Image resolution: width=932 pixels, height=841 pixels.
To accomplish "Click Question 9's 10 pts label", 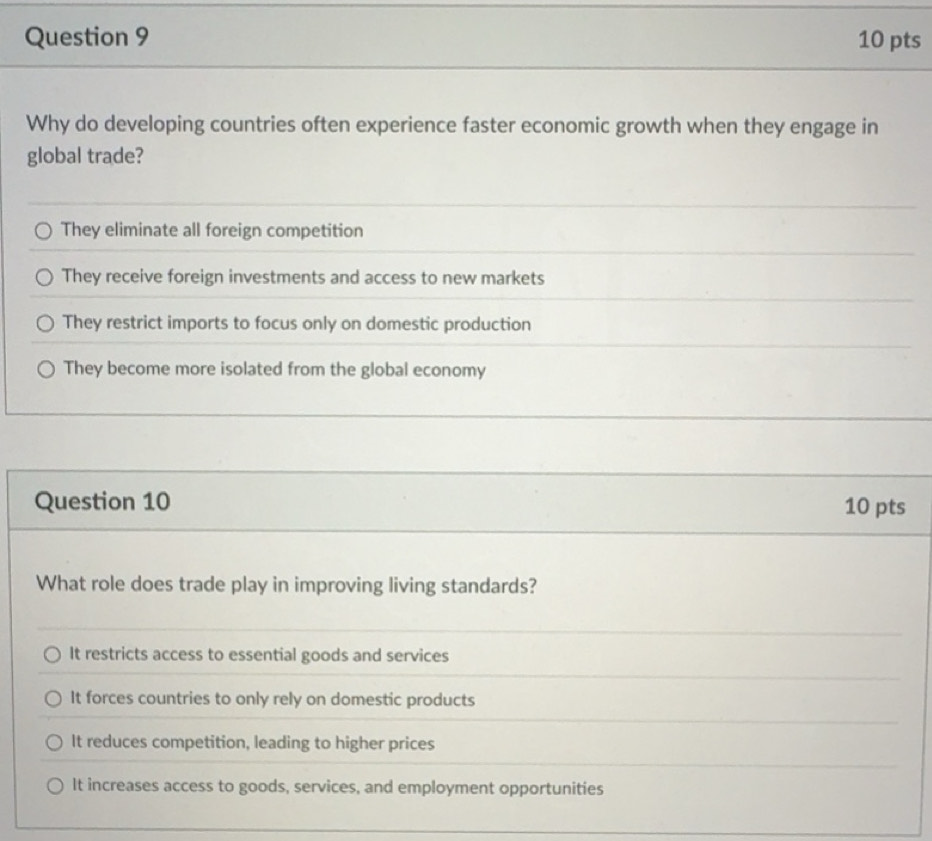I will point(888,40).
